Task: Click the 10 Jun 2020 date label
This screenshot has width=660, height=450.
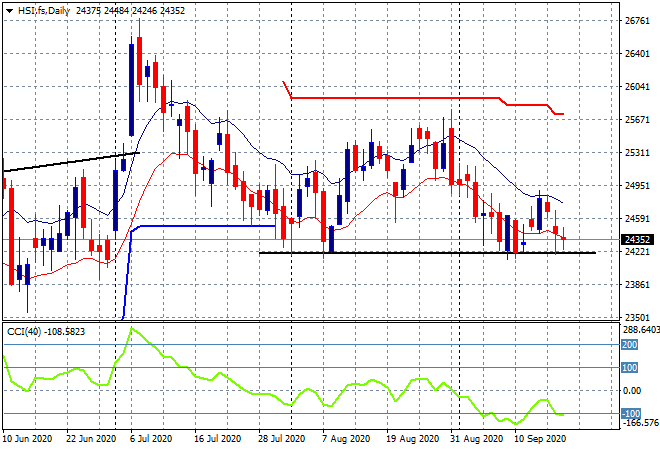Action: [27, 439]
